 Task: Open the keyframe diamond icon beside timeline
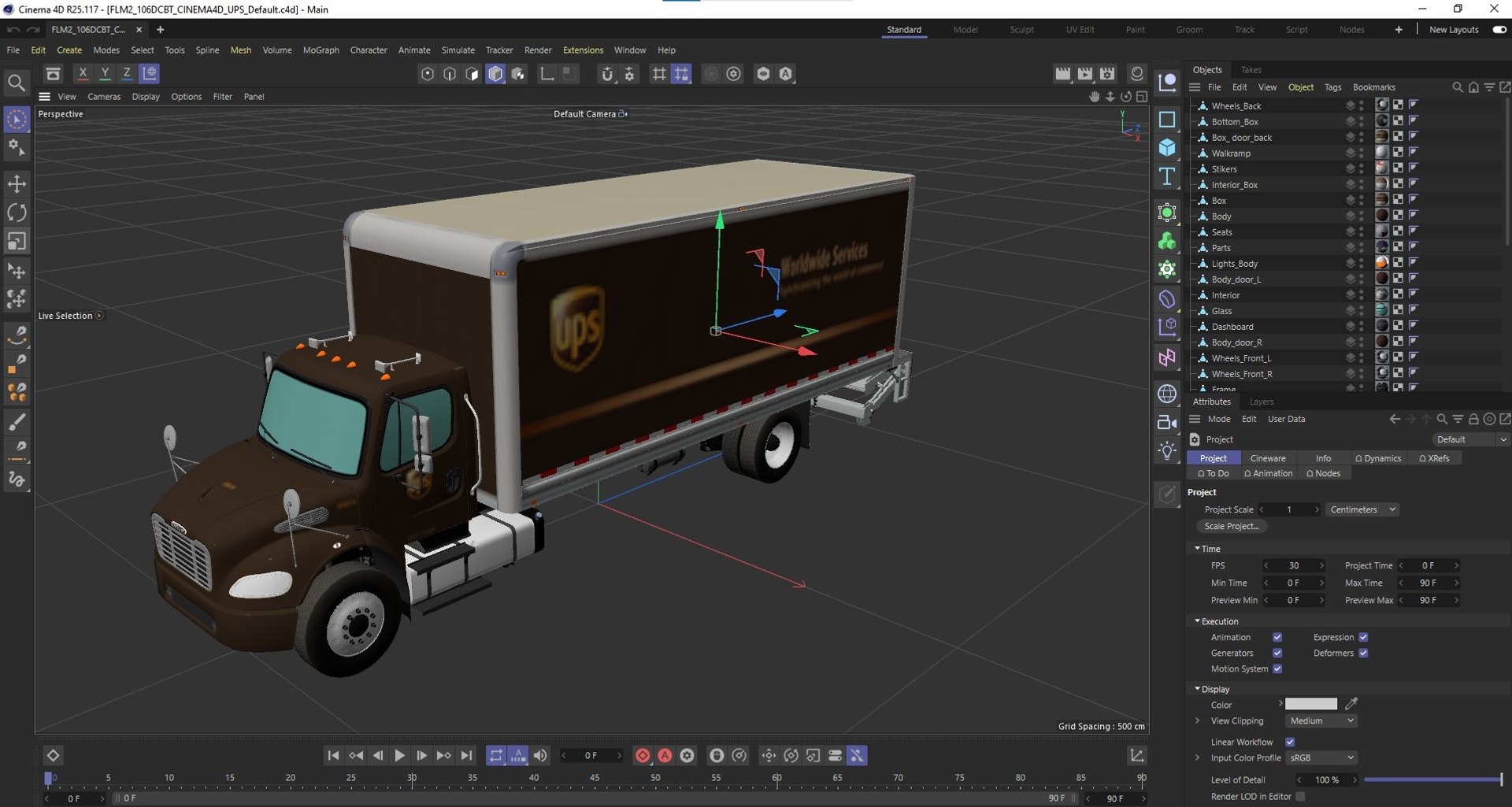[53, 756]
